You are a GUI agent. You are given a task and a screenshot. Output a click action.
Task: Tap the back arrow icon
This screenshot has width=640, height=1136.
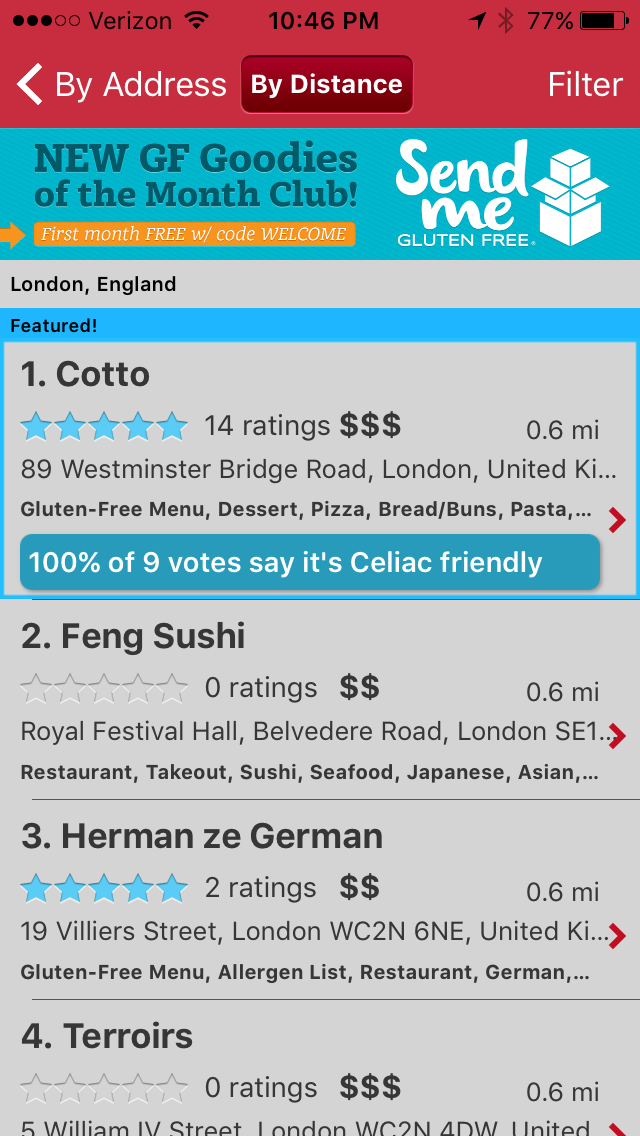click(30, 85)
